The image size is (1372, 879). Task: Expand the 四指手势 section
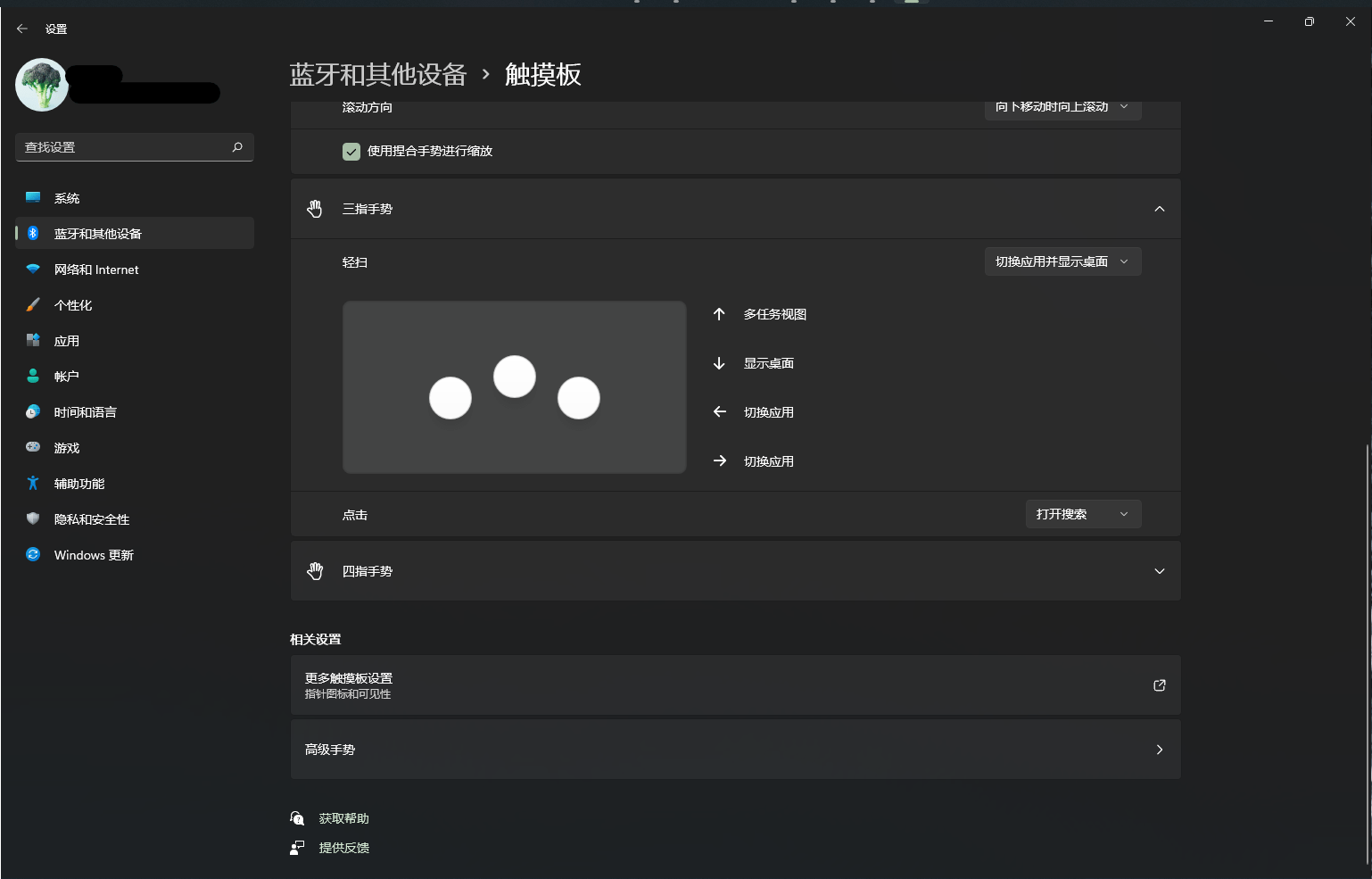click(1159, 570)
